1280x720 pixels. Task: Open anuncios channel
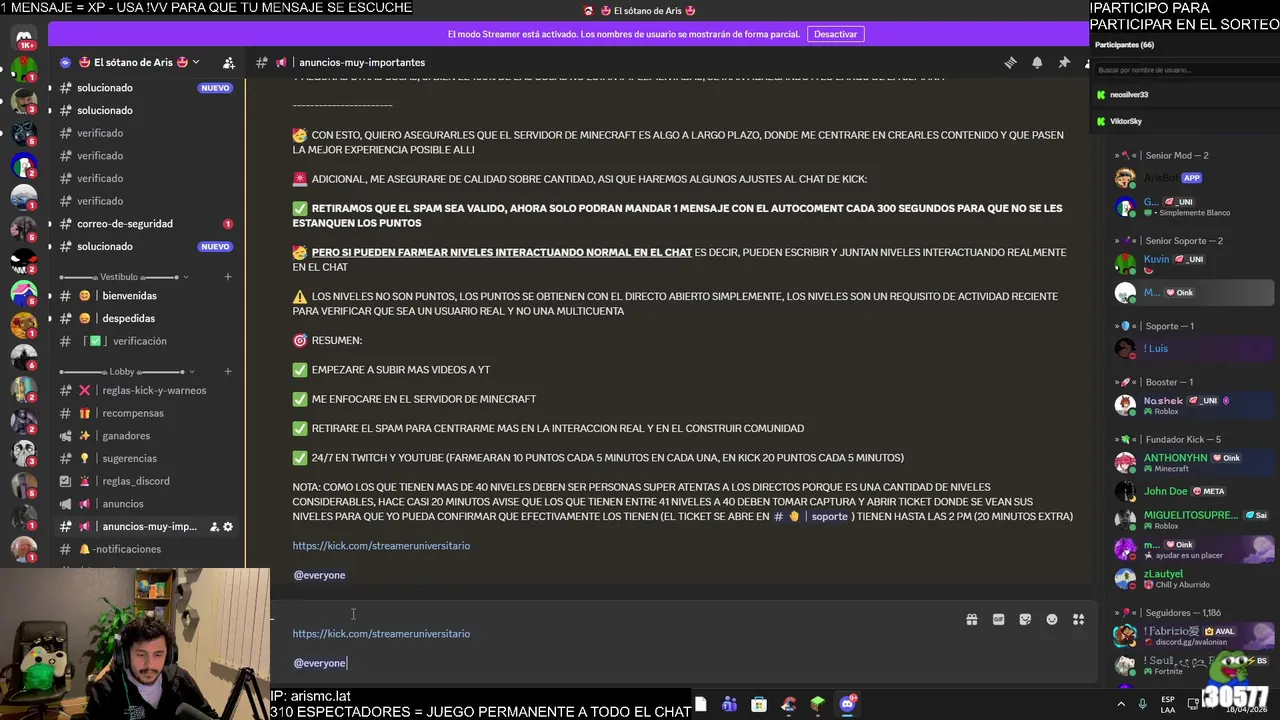146,504
